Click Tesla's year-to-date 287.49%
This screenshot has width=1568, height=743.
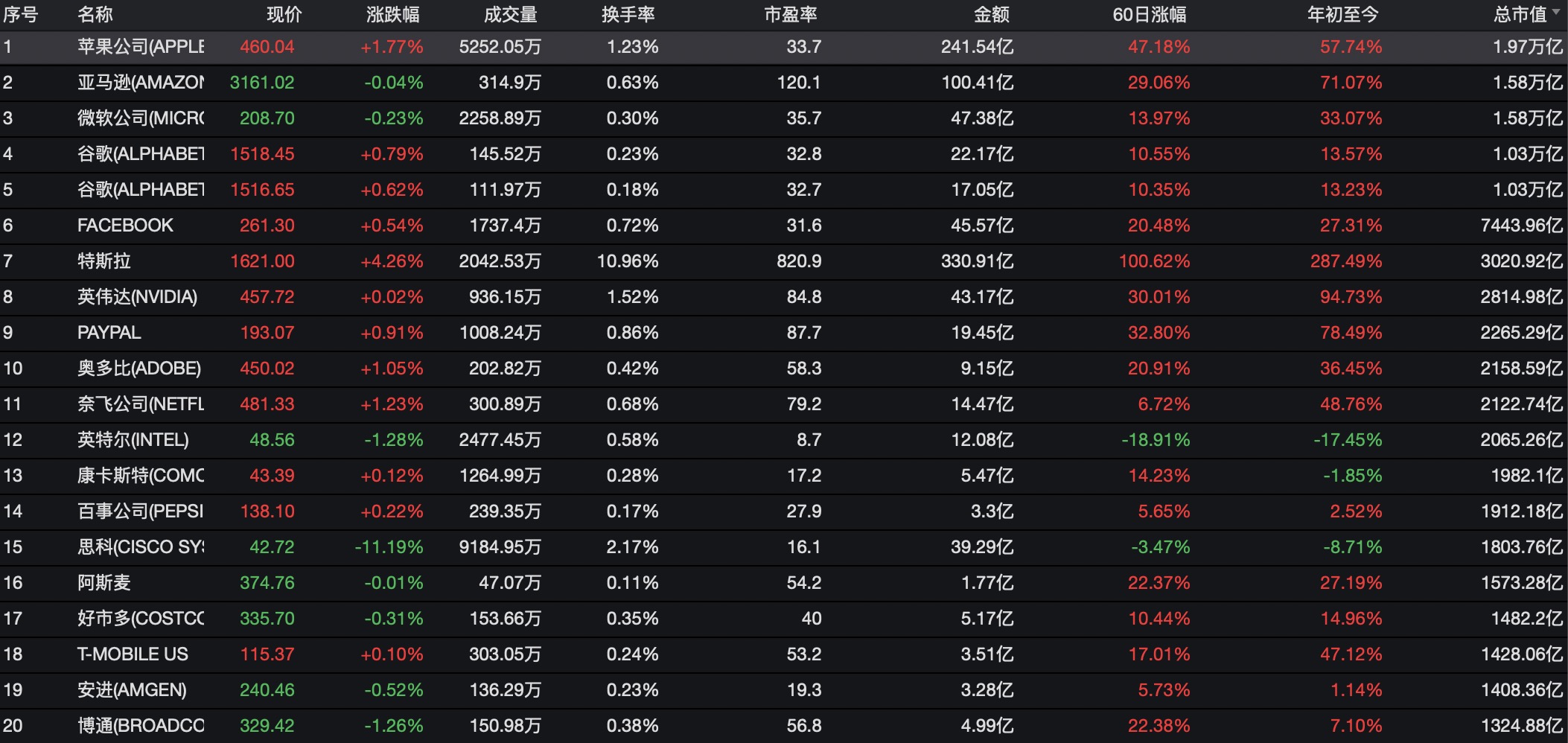1347,261
